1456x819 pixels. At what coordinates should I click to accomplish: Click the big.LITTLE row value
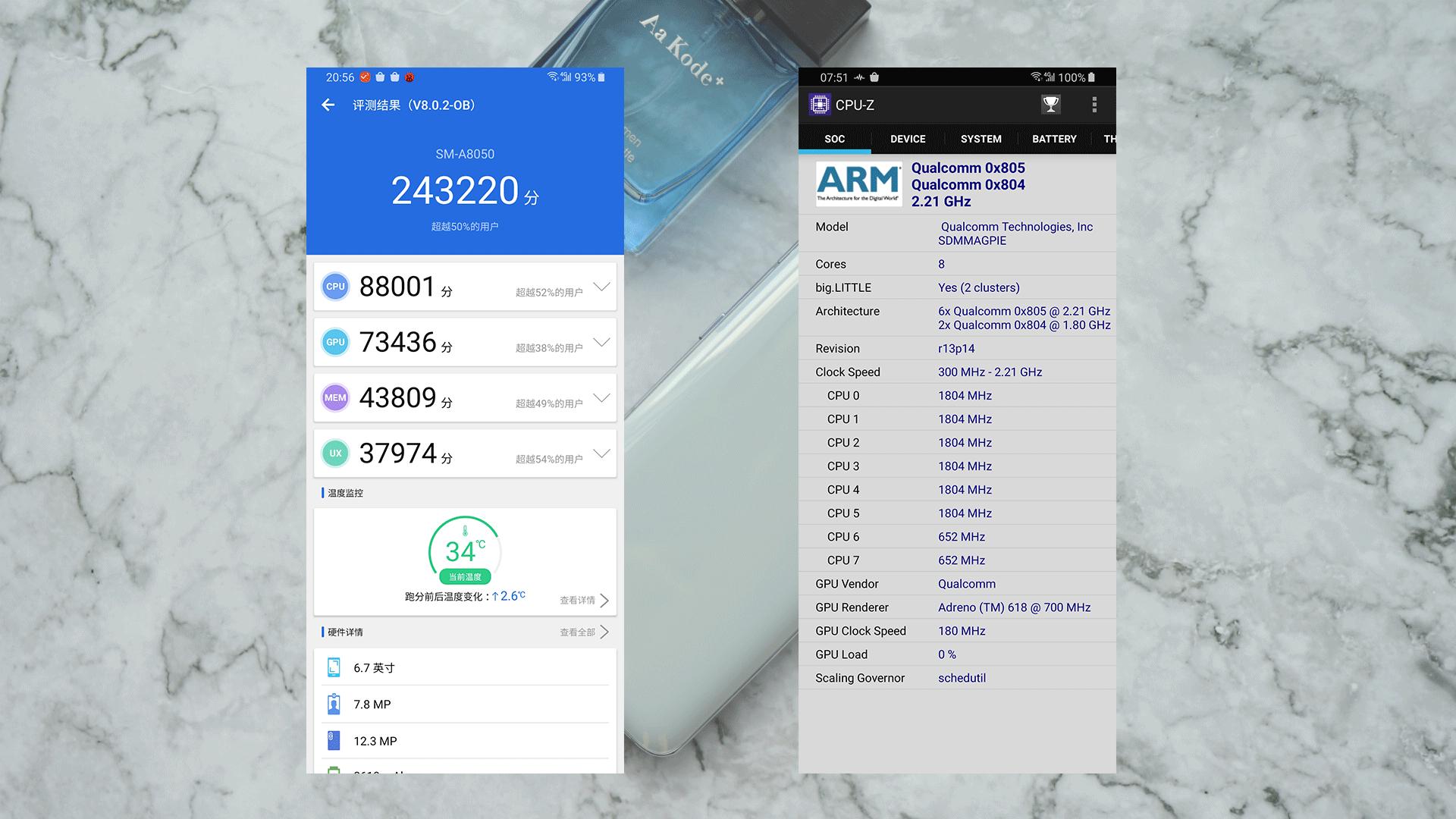point(979,288)
